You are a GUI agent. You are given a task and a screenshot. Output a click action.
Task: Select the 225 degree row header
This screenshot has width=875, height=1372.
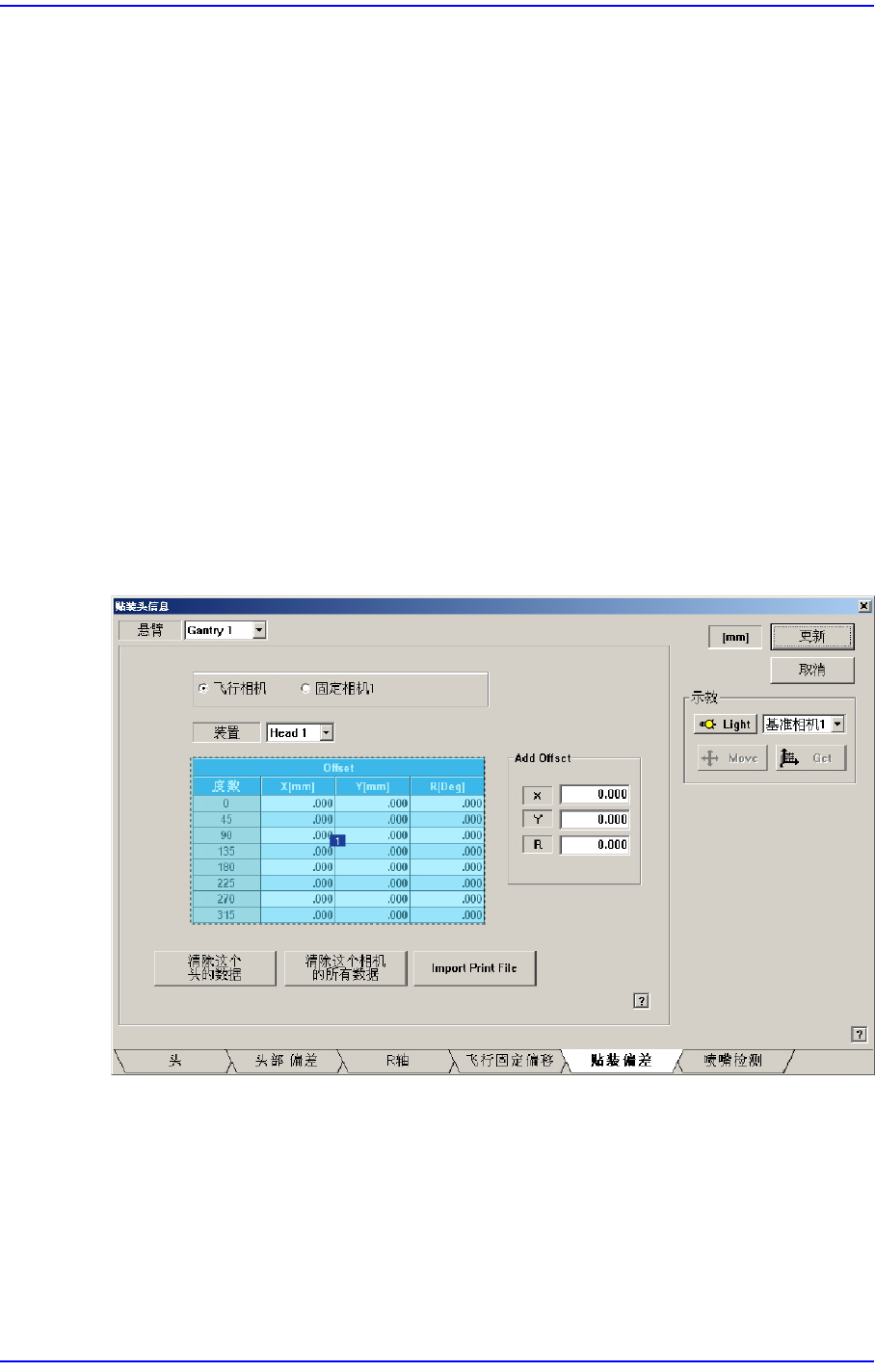226,884
